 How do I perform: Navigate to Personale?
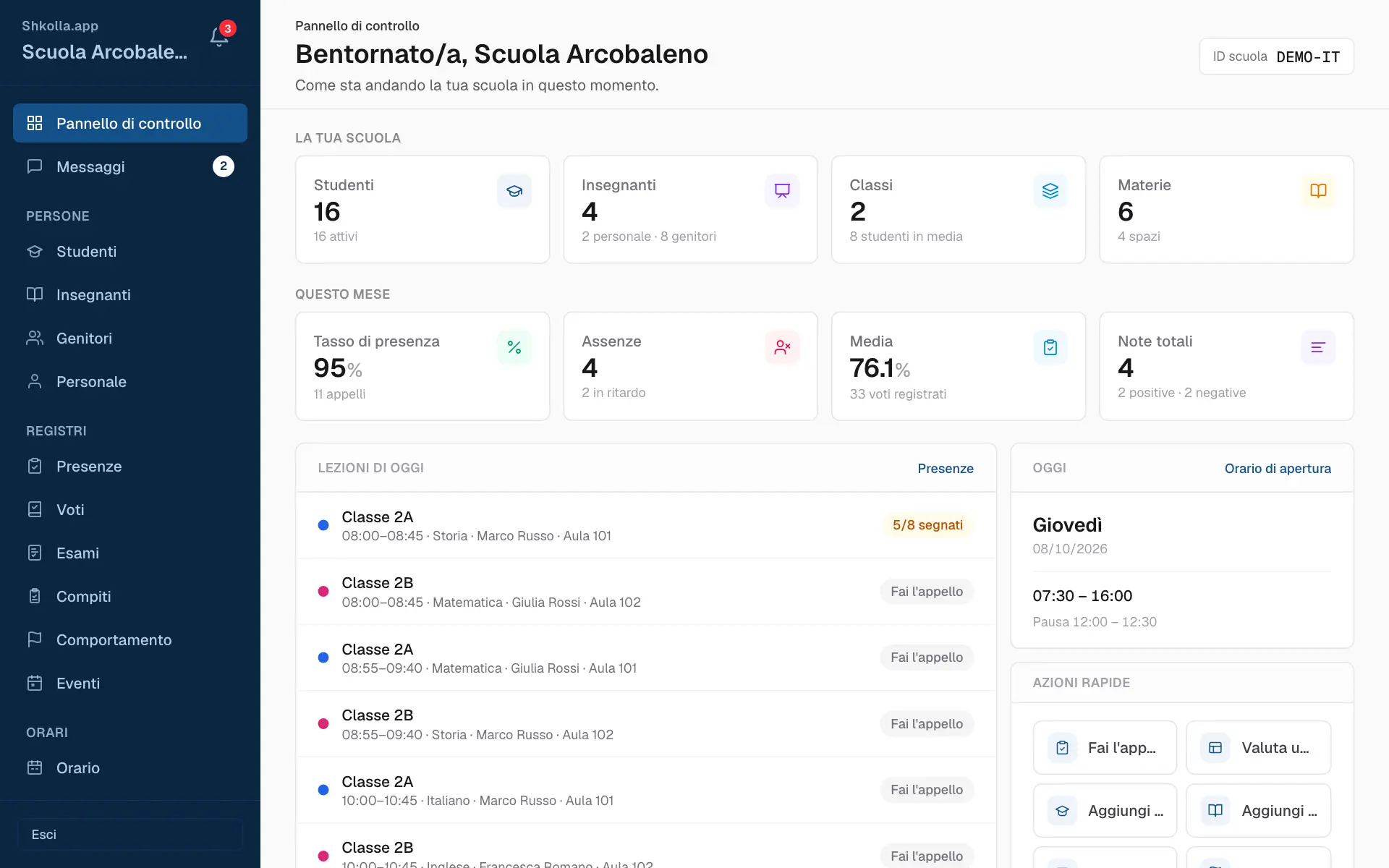pyautogui.click(x=130, y=381)
